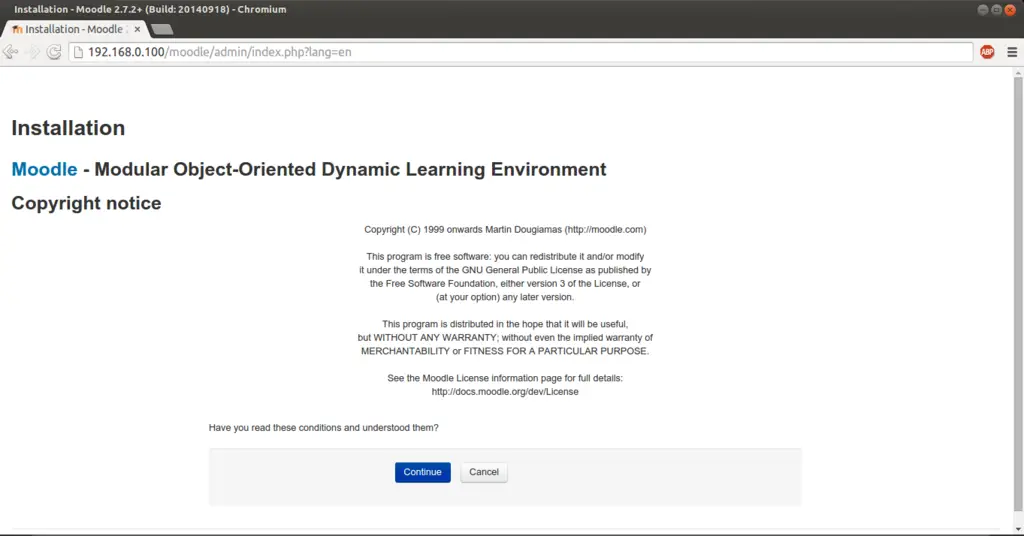Click 'See the Moodle License information' line
The image size is (1024, 536).
505,378
